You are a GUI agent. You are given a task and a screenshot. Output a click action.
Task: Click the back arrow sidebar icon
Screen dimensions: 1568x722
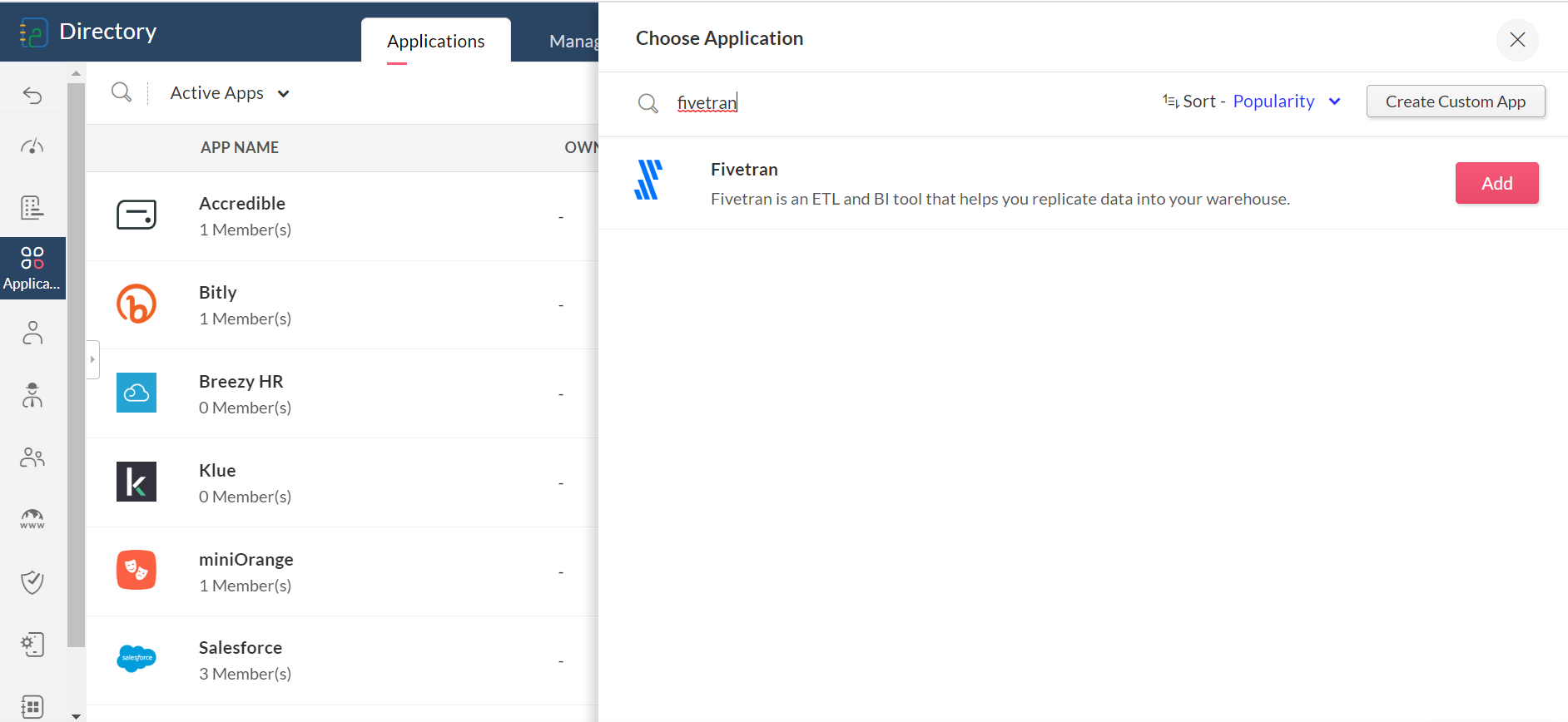32,96
